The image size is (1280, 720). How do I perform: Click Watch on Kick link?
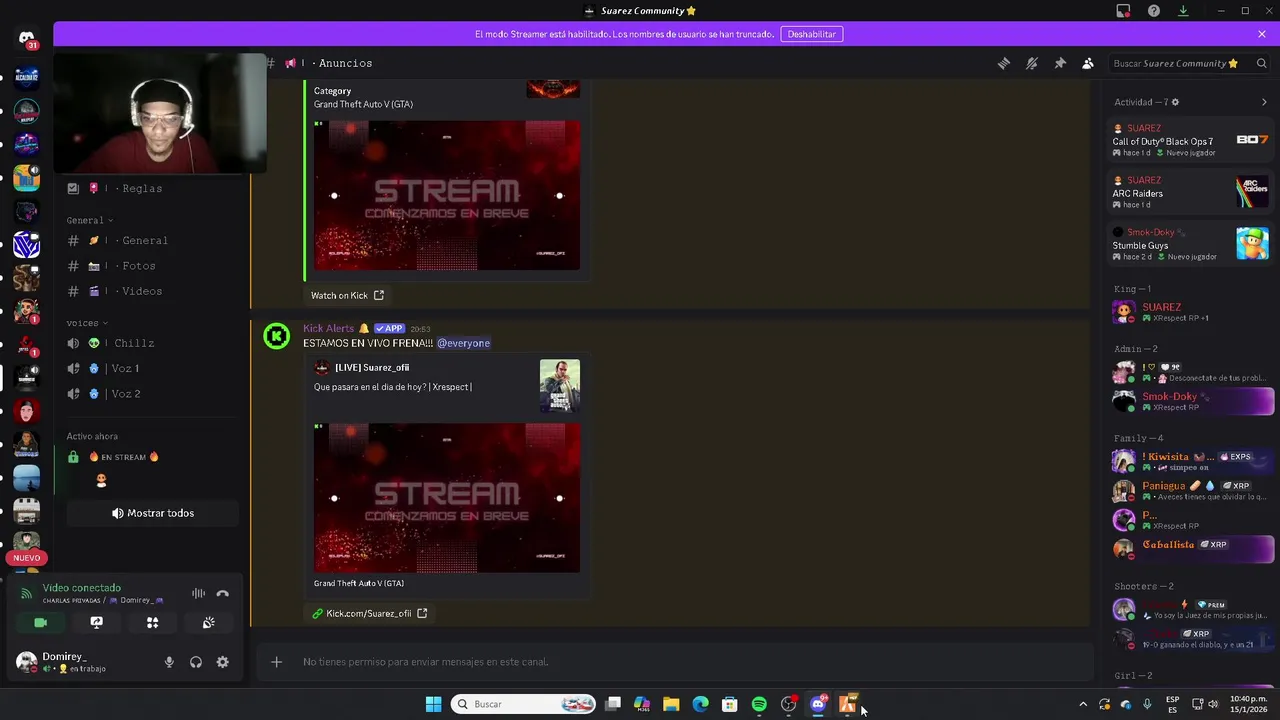click(x=347, y=295)
